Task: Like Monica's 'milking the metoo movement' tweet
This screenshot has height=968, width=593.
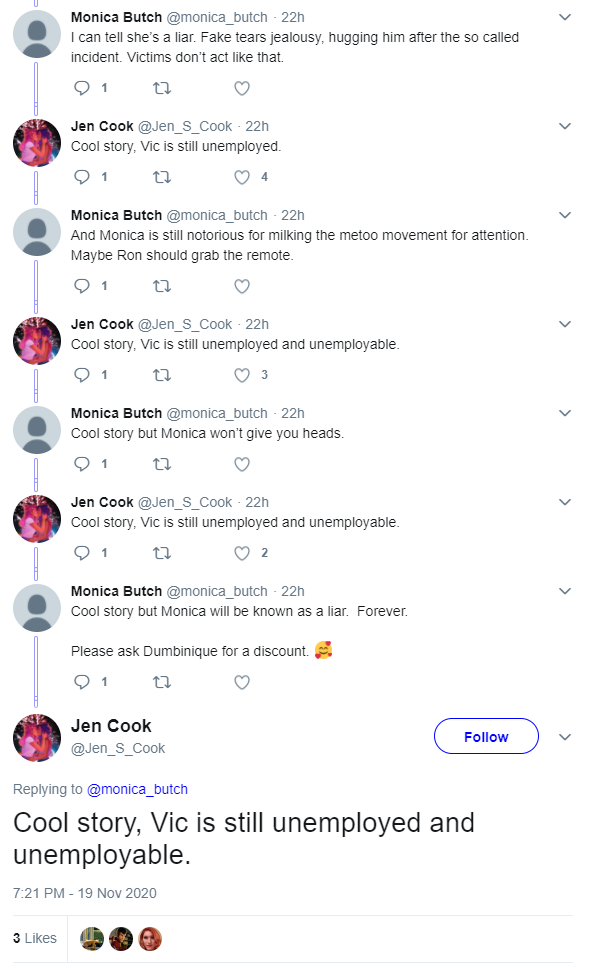Action: [x=242, y=286]
